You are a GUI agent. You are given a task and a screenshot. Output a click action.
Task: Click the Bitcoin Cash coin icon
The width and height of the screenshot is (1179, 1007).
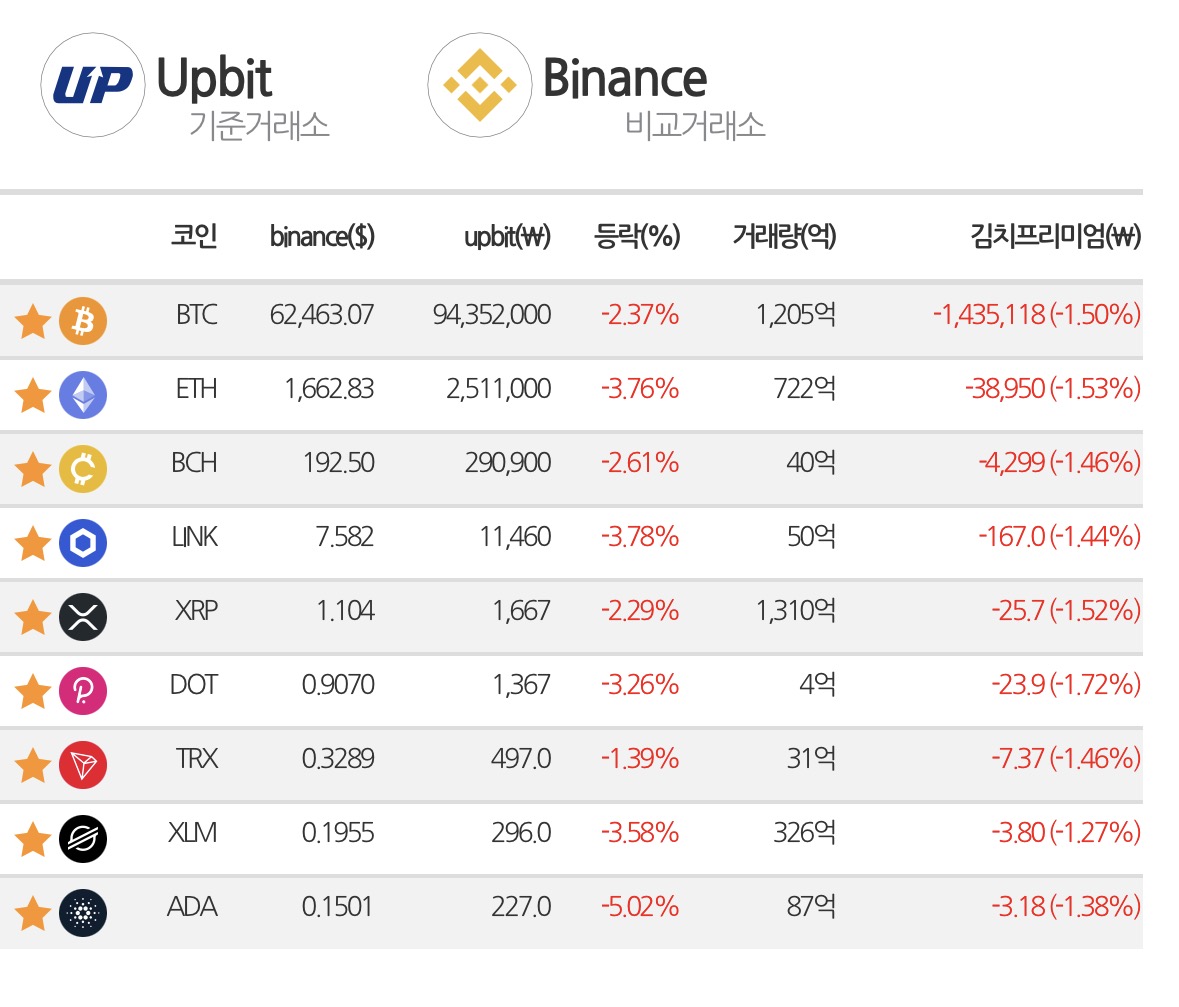point(83,469)
